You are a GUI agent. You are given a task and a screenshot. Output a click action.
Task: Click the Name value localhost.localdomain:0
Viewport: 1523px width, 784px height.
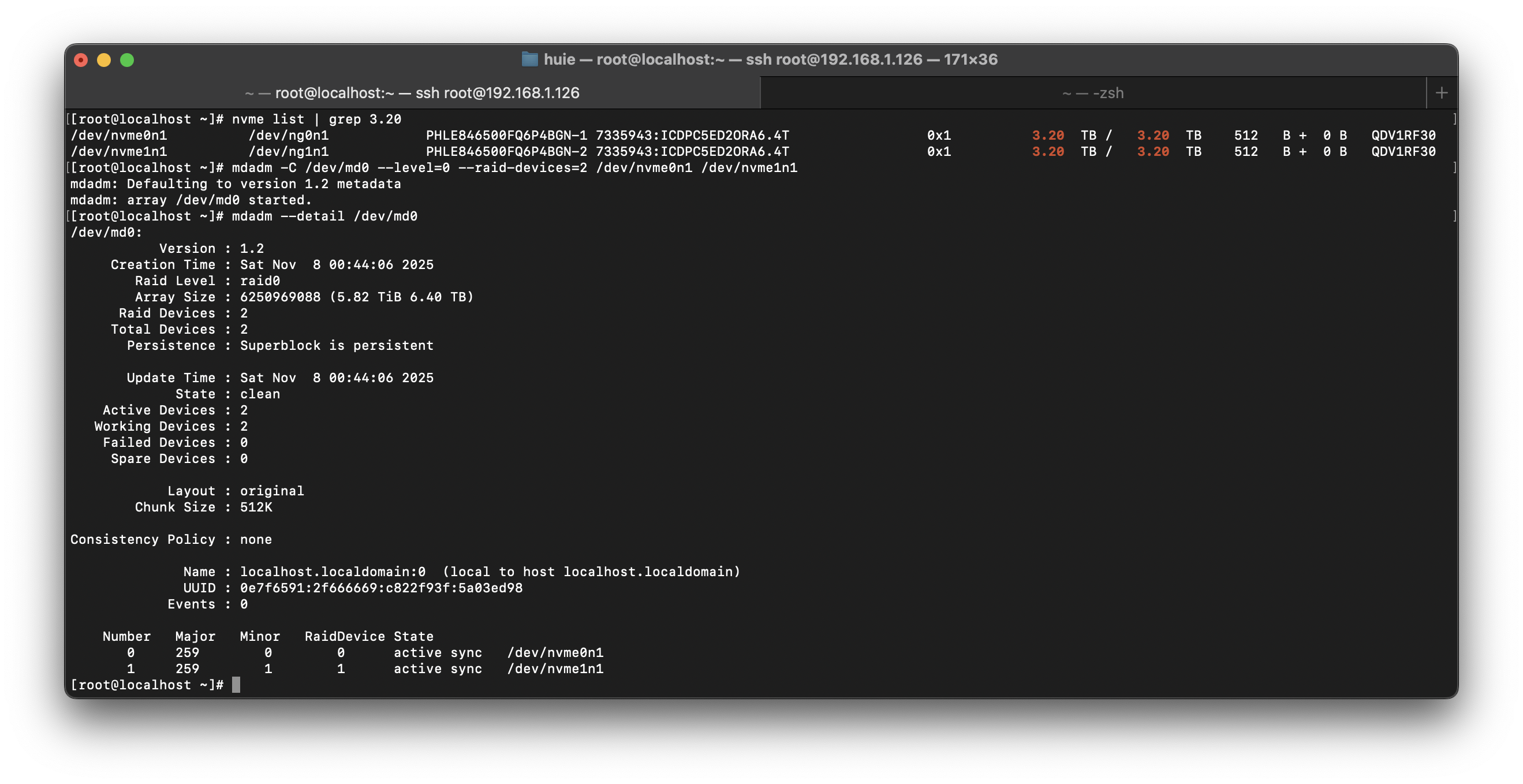tap(333, 572)
